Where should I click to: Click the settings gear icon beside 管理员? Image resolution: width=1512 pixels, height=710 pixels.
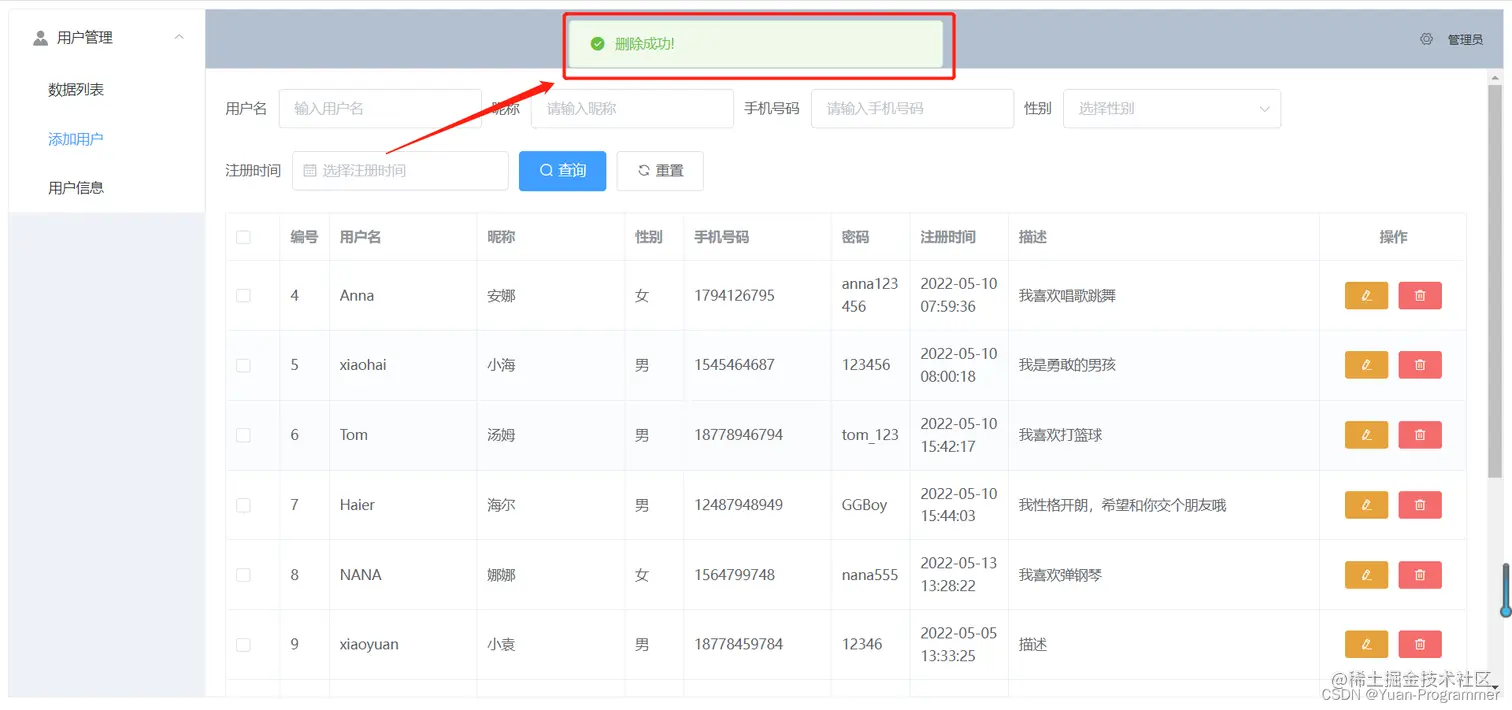tap(1426, 39)
